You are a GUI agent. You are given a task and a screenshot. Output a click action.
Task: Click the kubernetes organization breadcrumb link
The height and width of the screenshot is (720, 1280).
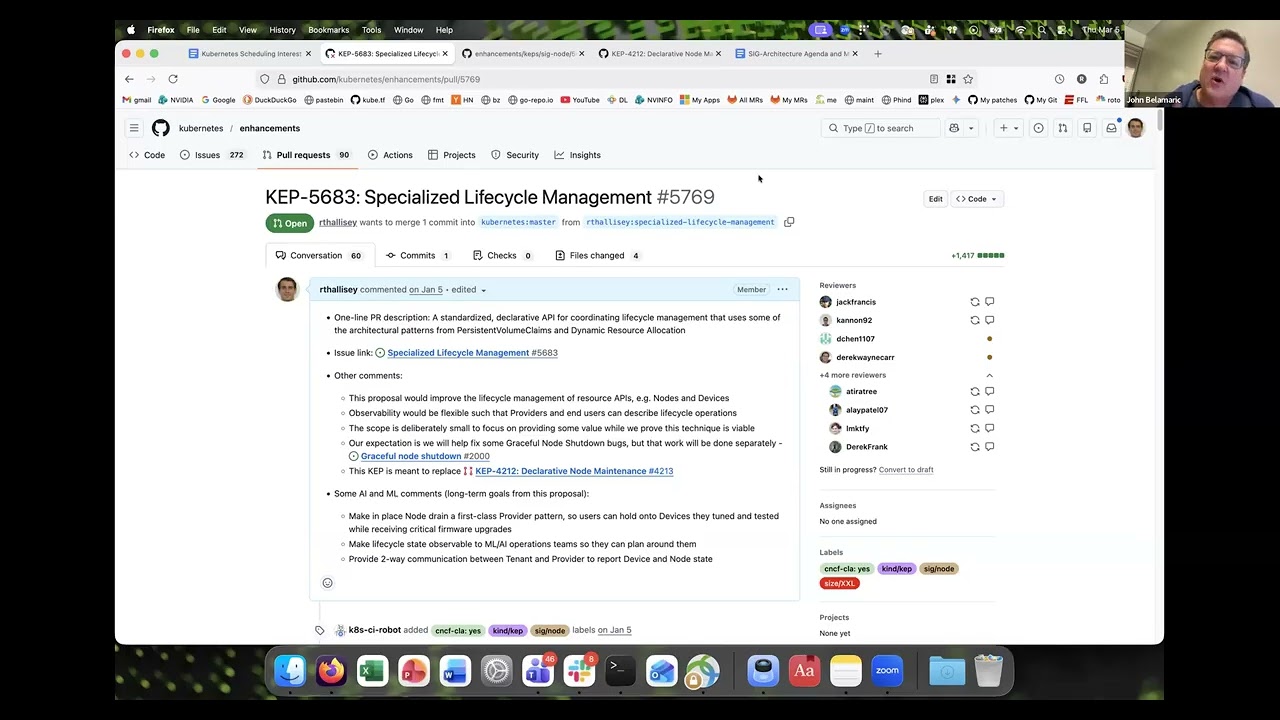[x=201, y=128]
